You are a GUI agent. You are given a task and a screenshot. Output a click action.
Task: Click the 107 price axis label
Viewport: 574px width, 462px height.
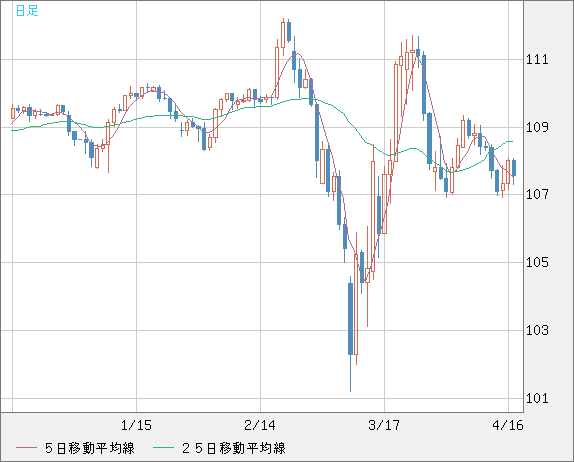coord(537,194)
